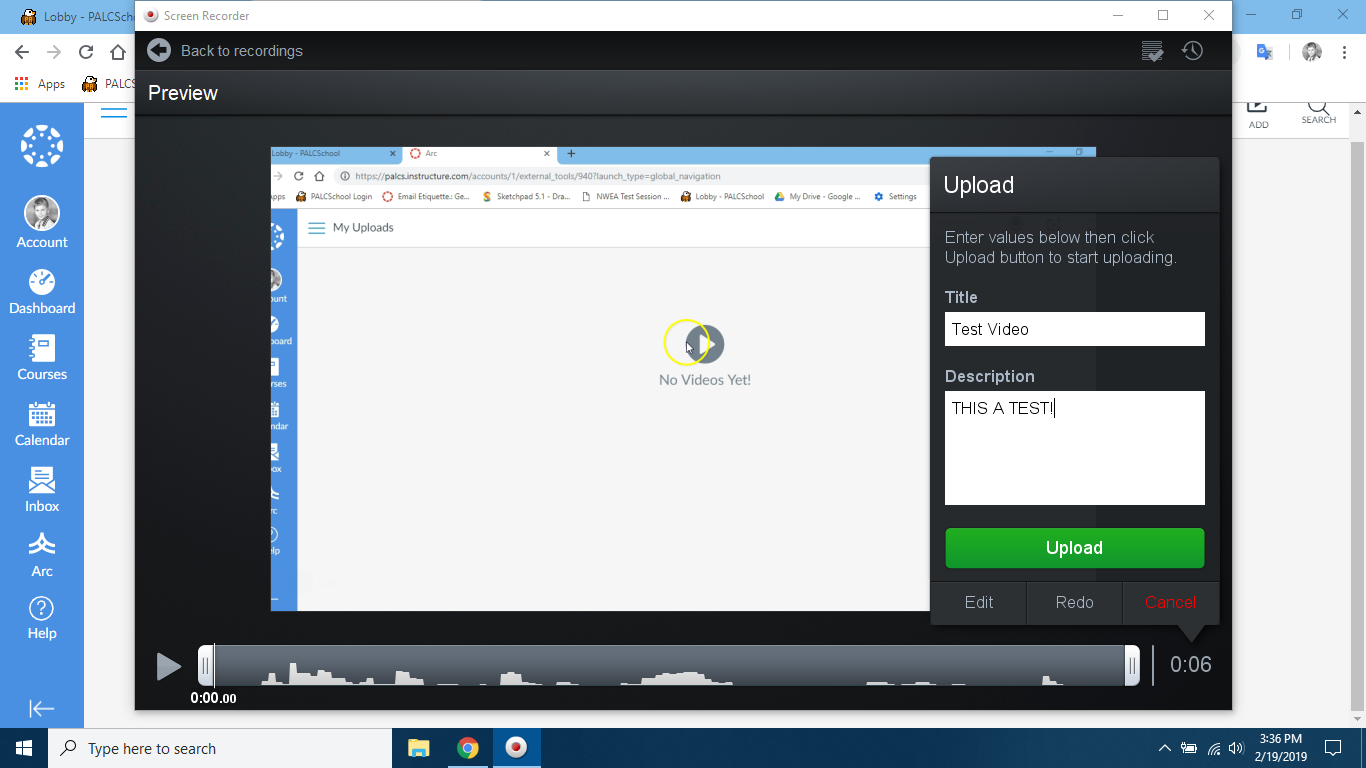Open the Canvas Inbox

coord(42,490)
